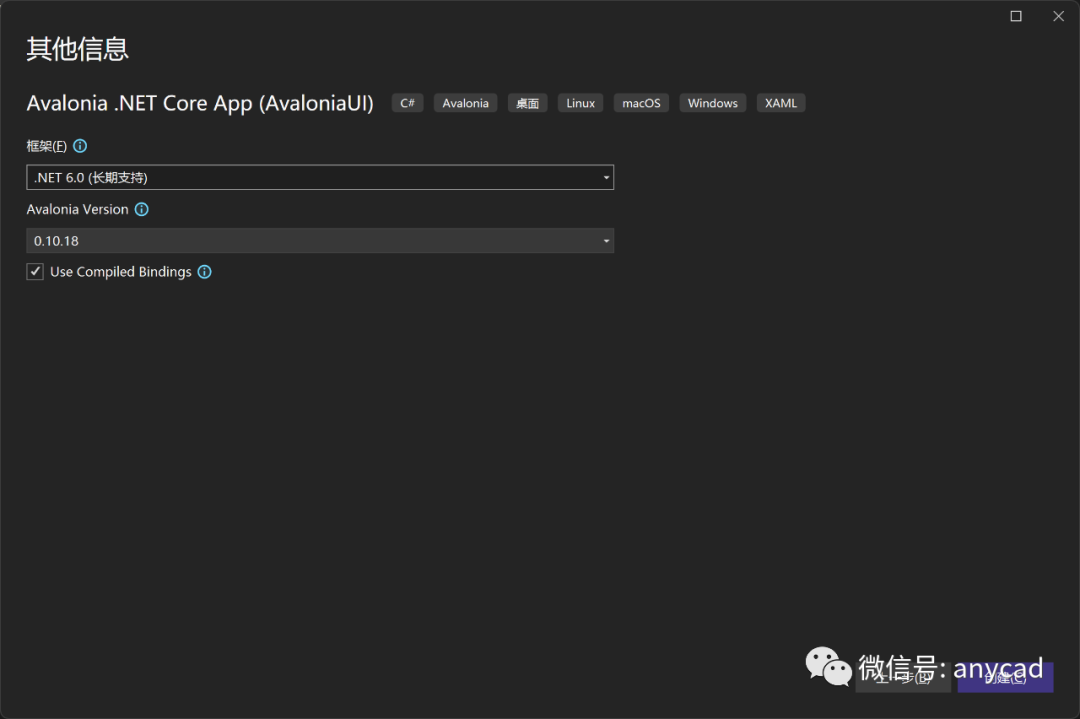The height and width of the screenshot is (719, 1080).
Task: Toggle the Use Compiled Bindings checkbox
Action: click(35, 272)
